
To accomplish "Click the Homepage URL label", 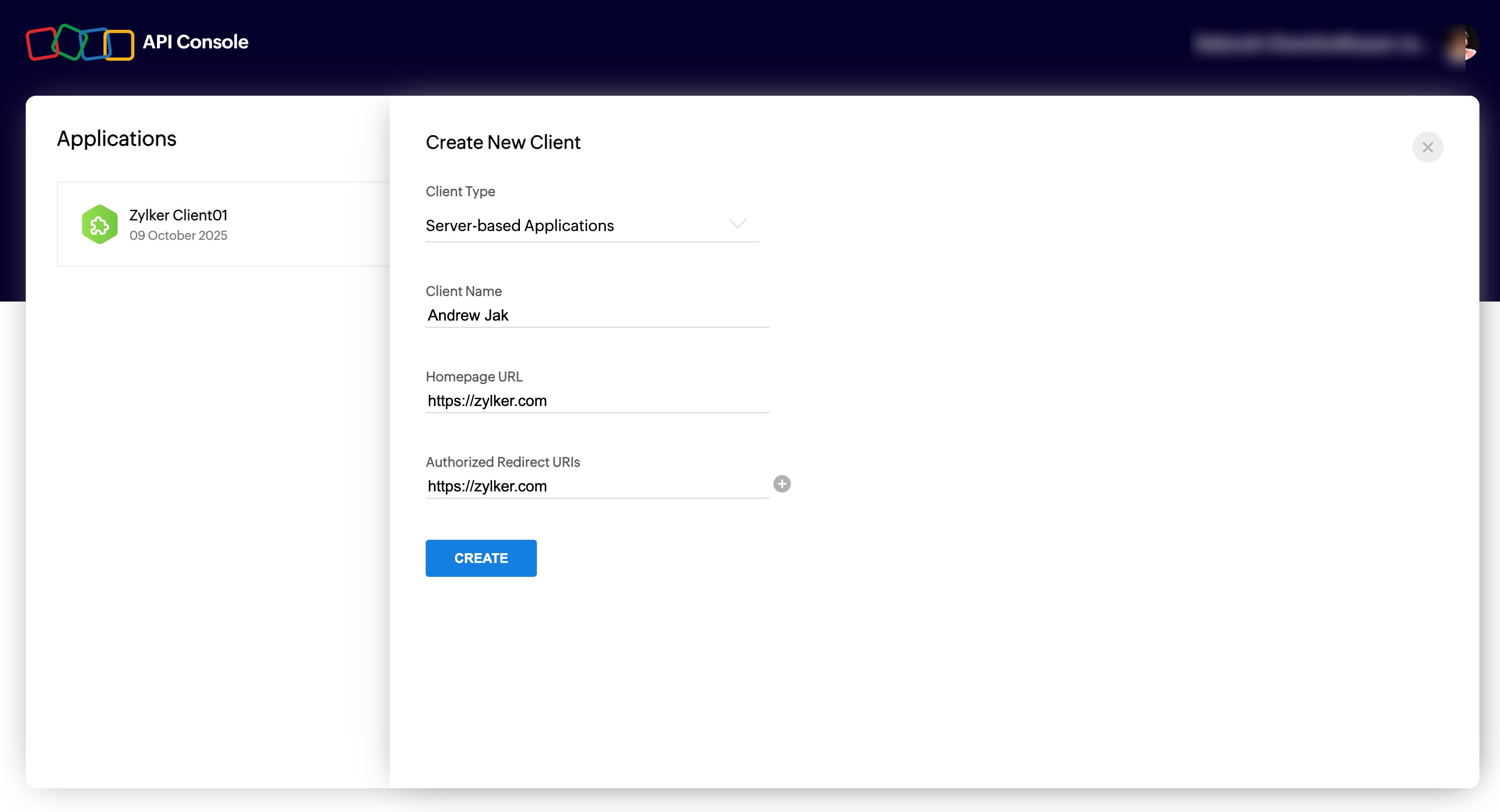I will 474,377.
